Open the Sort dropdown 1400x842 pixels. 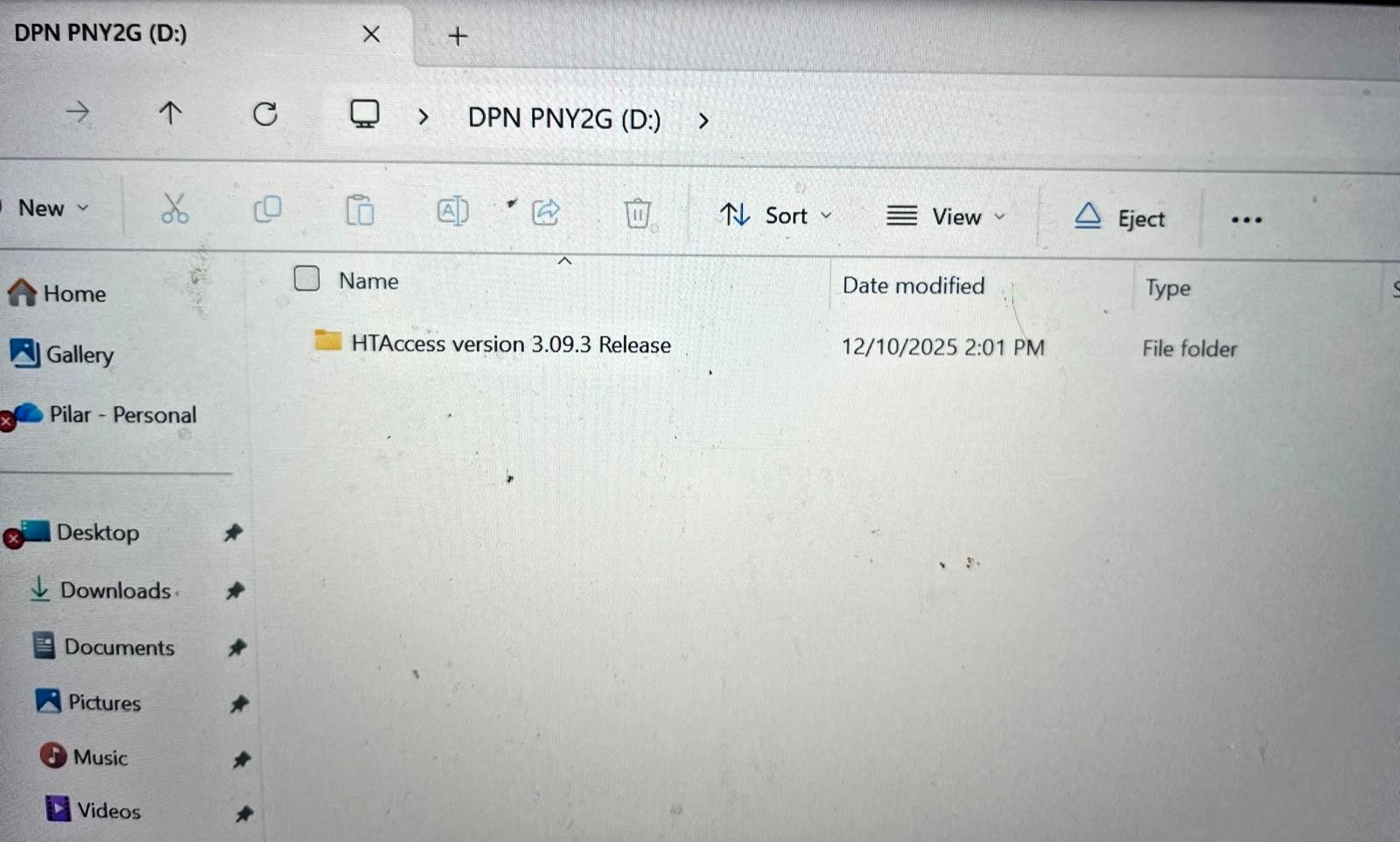pyautogui.click(x=775, y=215)
